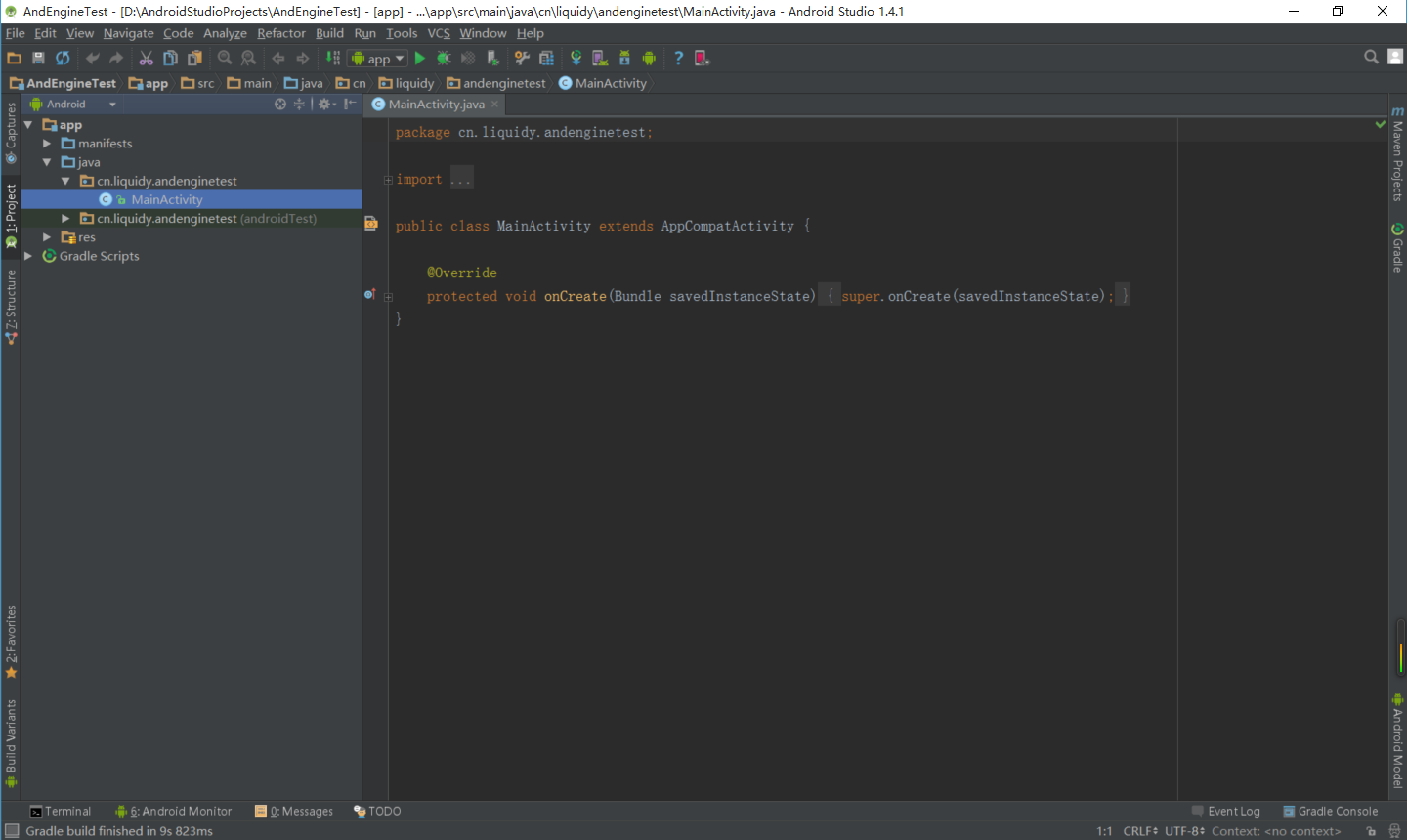Open Android Device Monitor icon
The width and height of the screenshot is (1407, 840).
pos(649,59)
